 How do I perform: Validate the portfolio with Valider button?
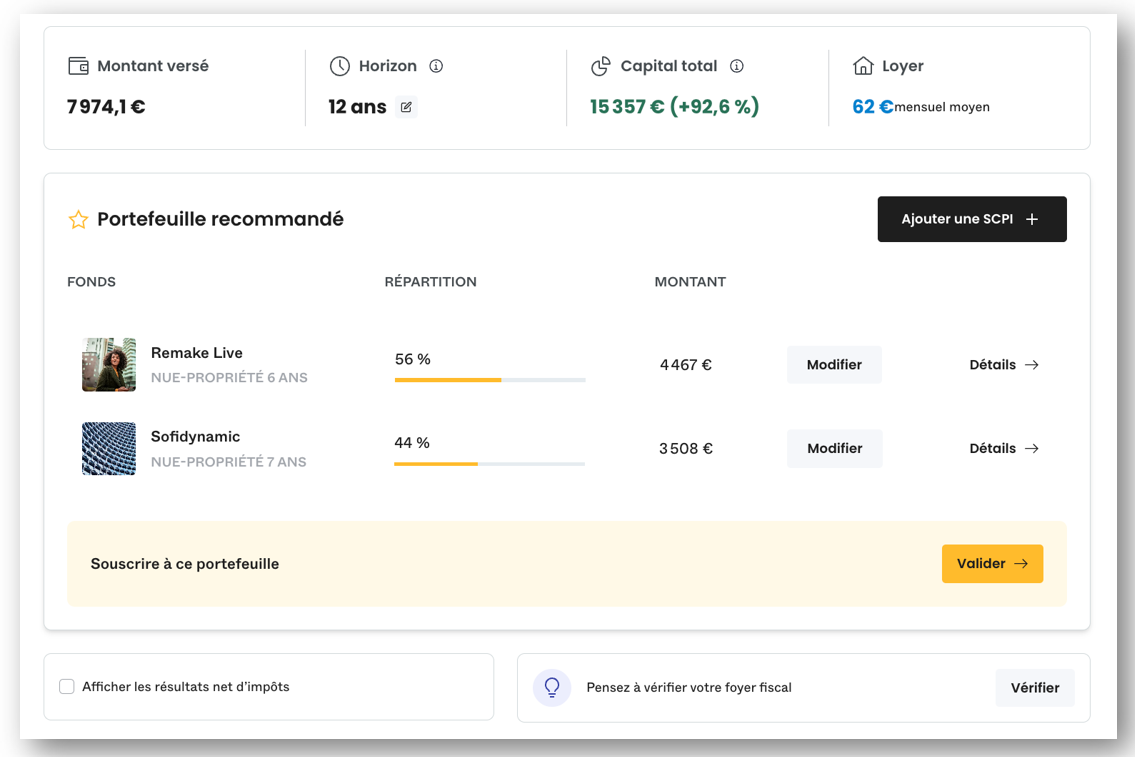pos(992,564)
